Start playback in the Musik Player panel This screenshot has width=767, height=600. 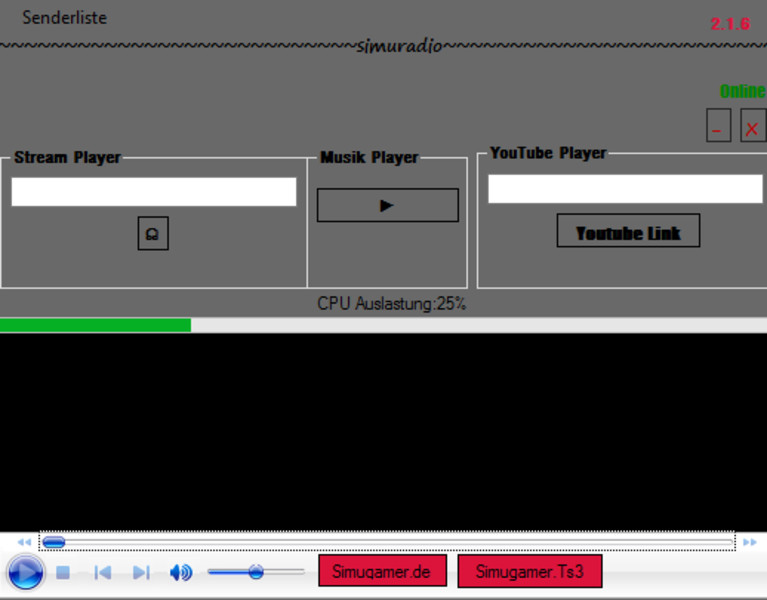coord(387,205)
